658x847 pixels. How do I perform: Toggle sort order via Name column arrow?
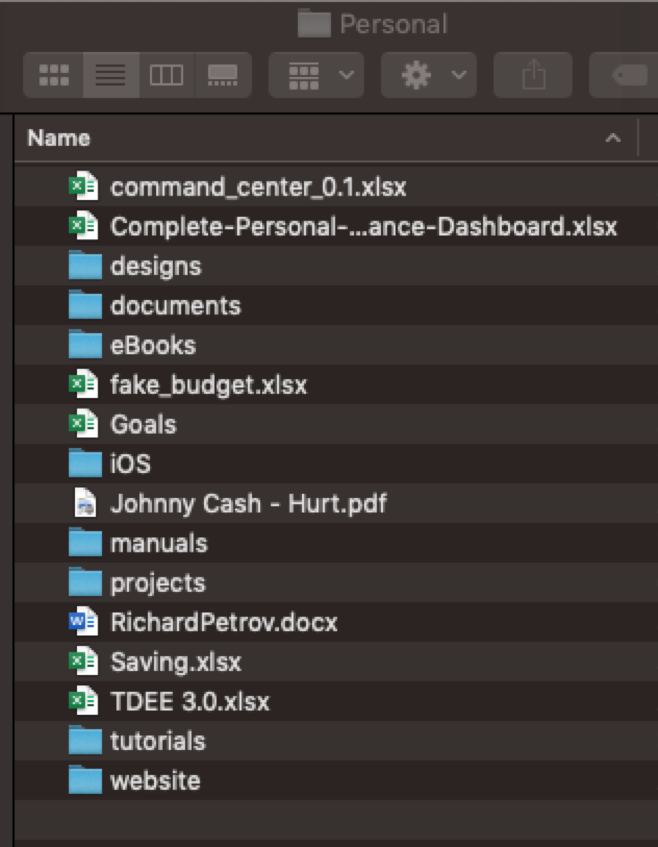613,138
